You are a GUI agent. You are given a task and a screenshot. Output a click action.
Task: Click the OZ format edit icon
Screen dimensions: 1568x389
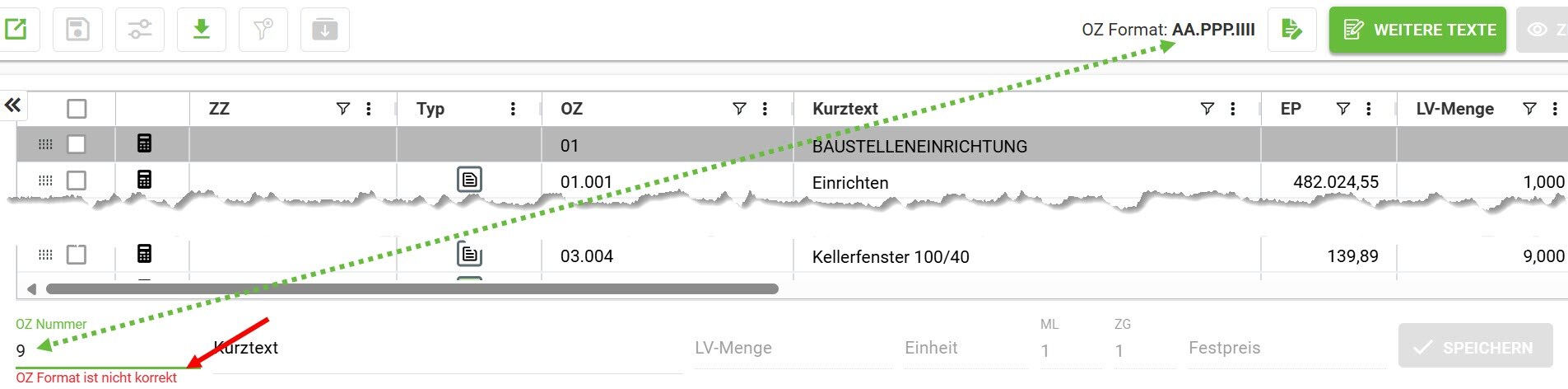pyautogui.click(x=1291, y=30)
